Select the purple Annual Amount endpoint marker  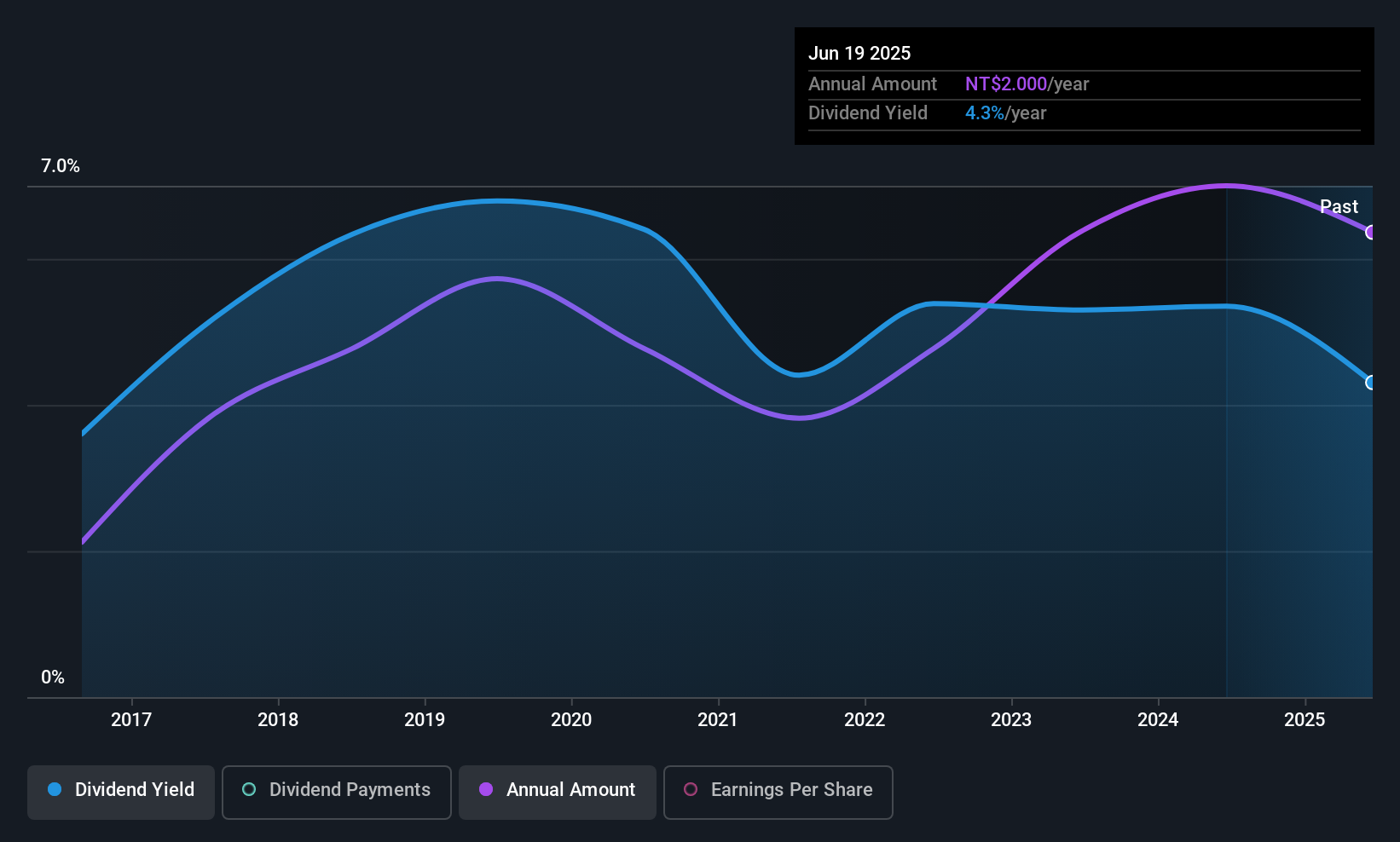coord(1371,232)
